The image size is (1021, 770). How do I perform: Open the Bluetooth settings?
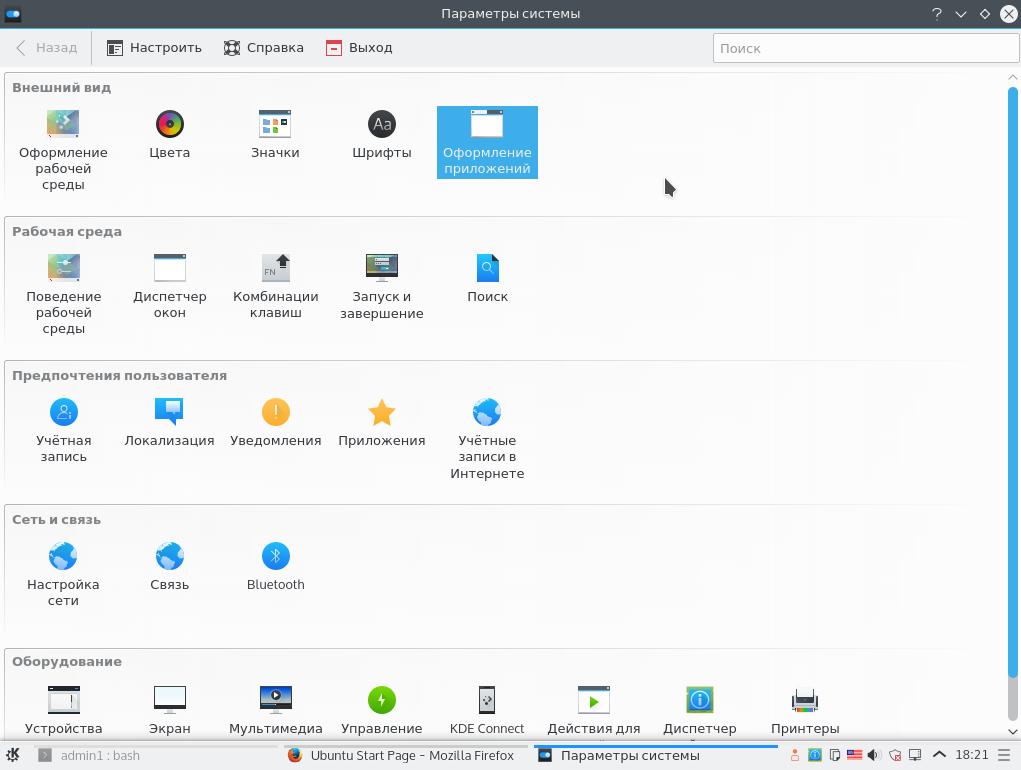(275, 566)
